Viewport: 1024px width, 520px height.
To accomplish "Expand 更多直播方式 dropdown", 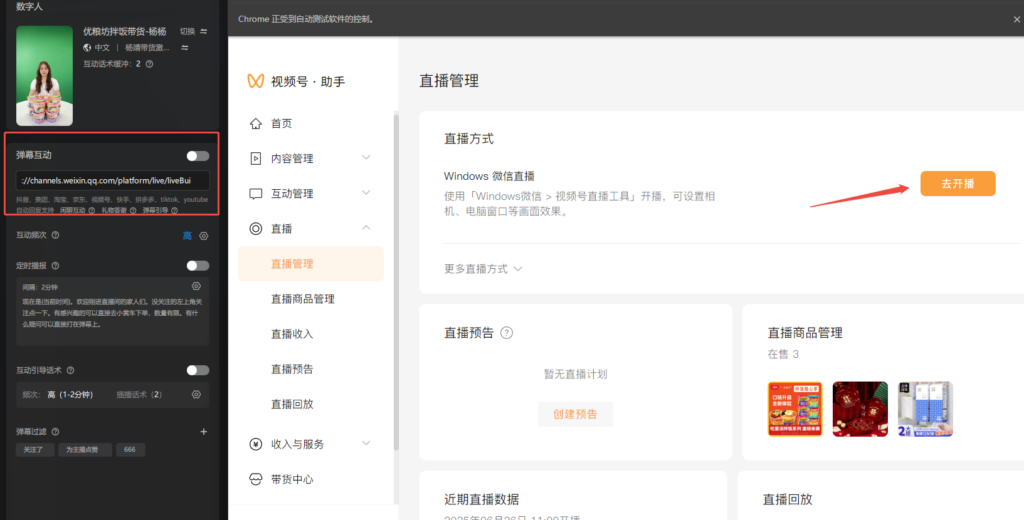I will [x=484, y=269].
